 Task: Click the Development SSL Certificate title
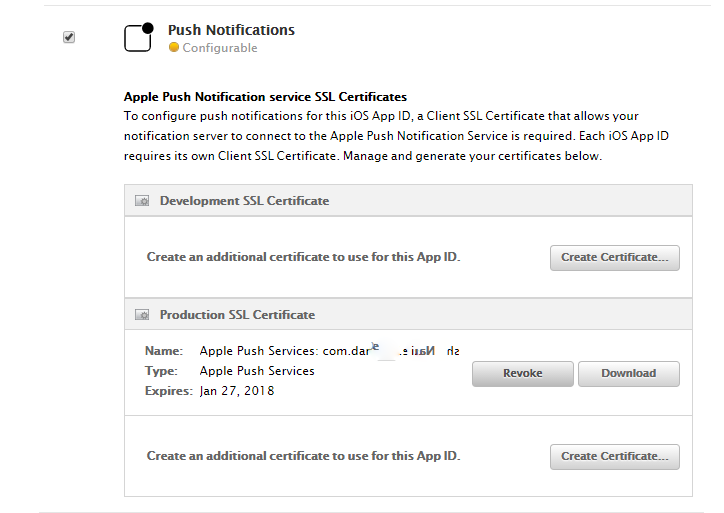click(x=244, y=201)
